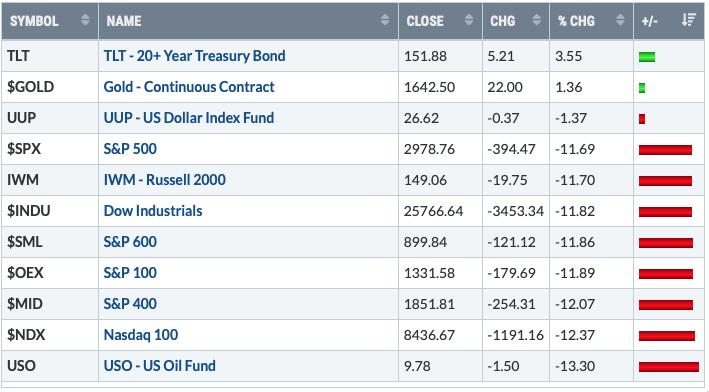
Task: Click the small red UUP change bar
Action: pos(642,119)
